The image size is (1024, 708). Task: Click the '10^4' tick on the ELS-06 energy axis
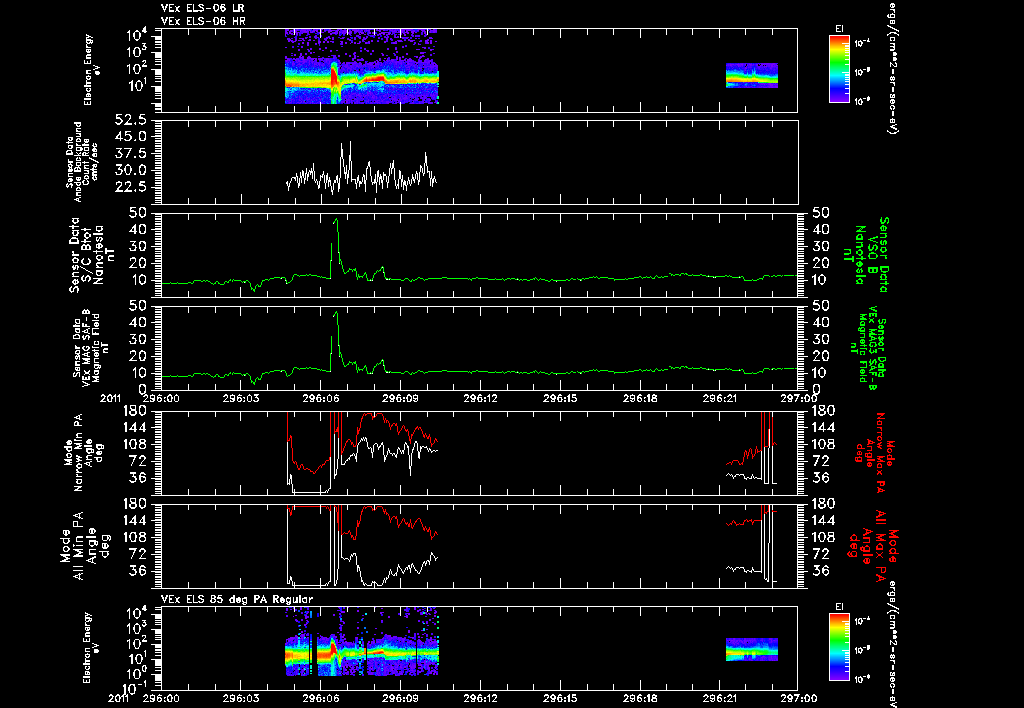(136, 34)
